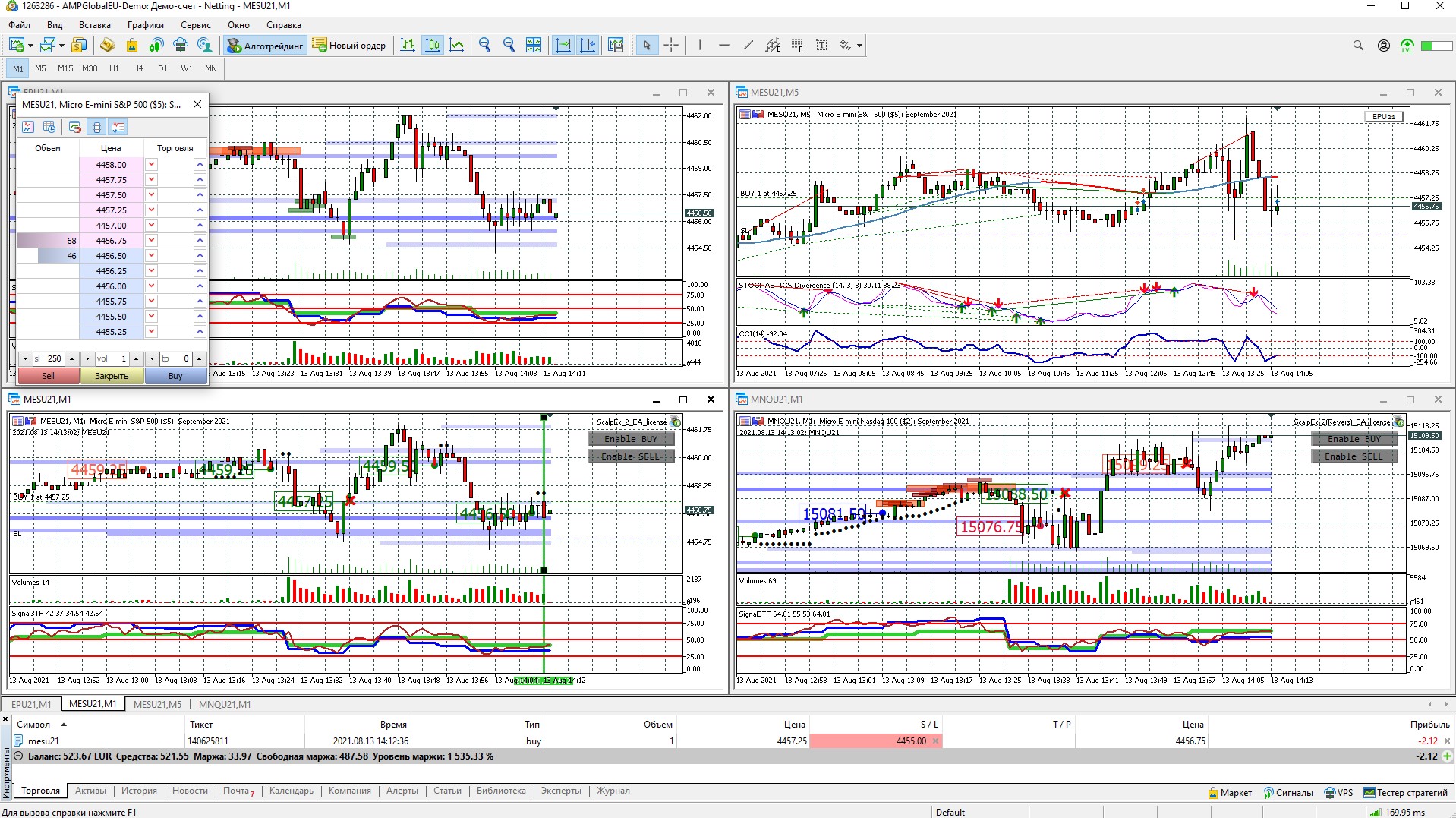Expand the new chart dropdown arrow

[x=30, y=46]
